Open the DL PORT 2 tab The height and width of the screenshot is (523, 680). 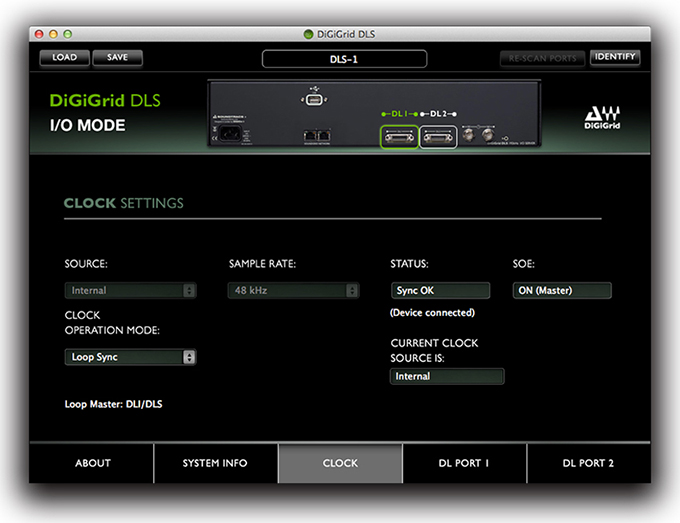point(589,463)
